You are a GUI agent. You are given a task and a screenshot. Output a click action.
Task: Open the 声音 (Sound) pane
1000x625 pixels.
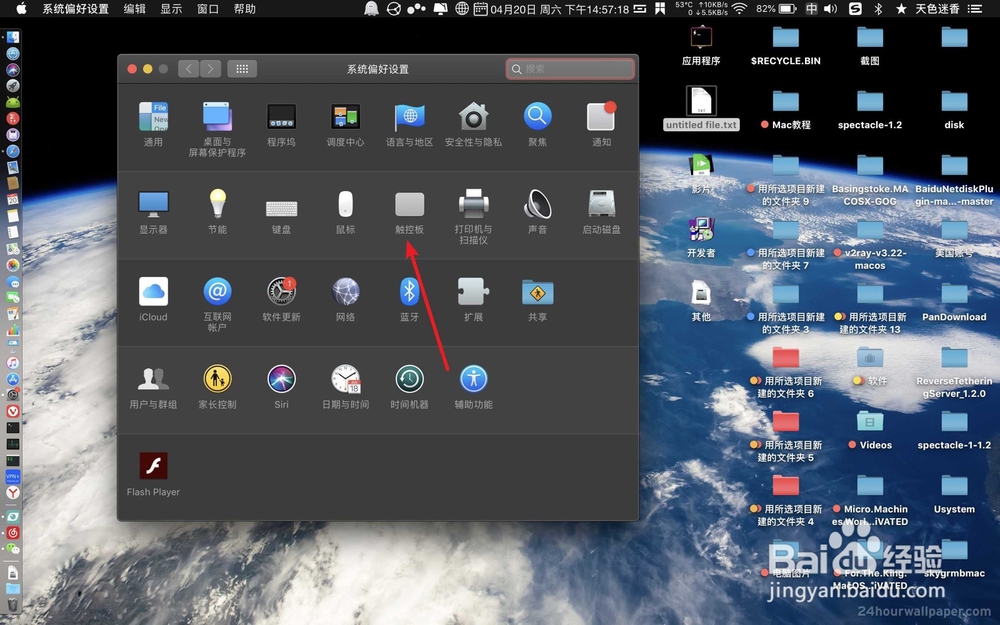538,211
